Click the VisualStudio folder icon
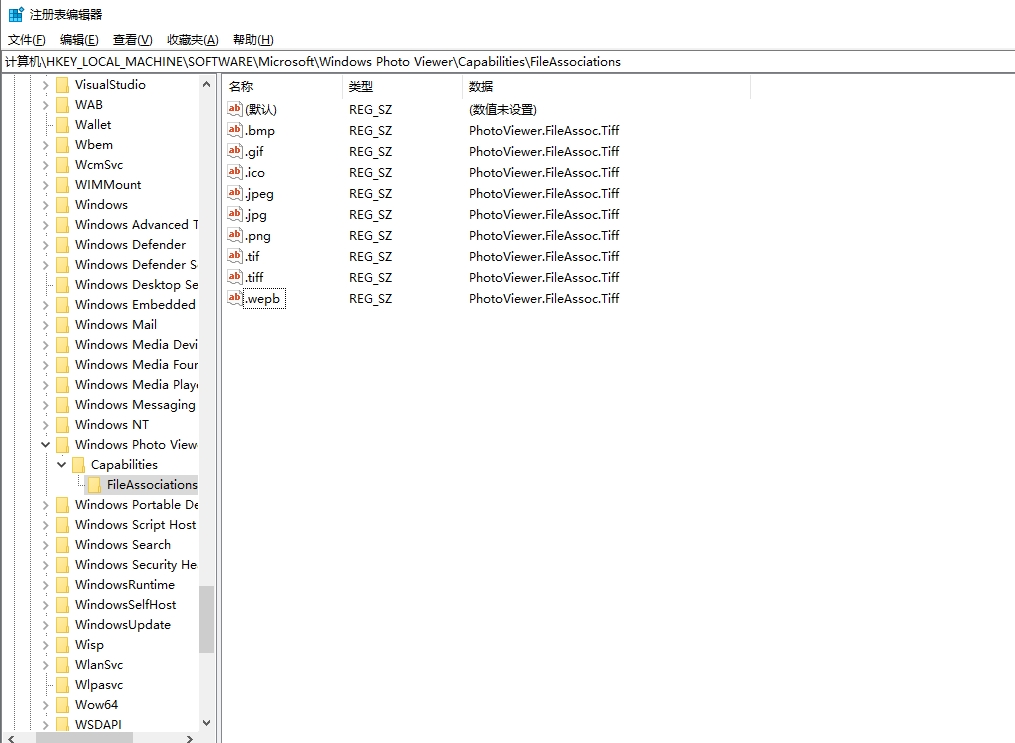The image size is (1015, 743). pyautogui.click(x=62, y=85)
